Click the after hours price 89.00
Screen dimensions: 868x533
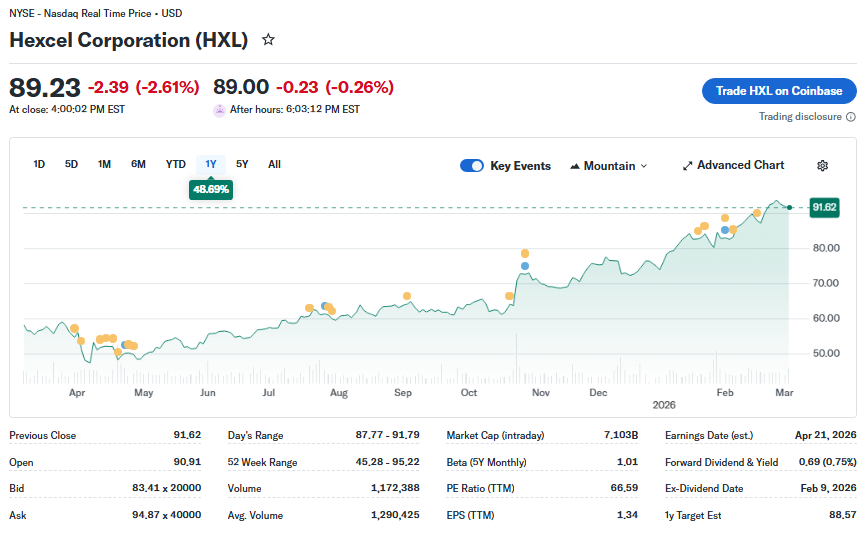point(241,87)
